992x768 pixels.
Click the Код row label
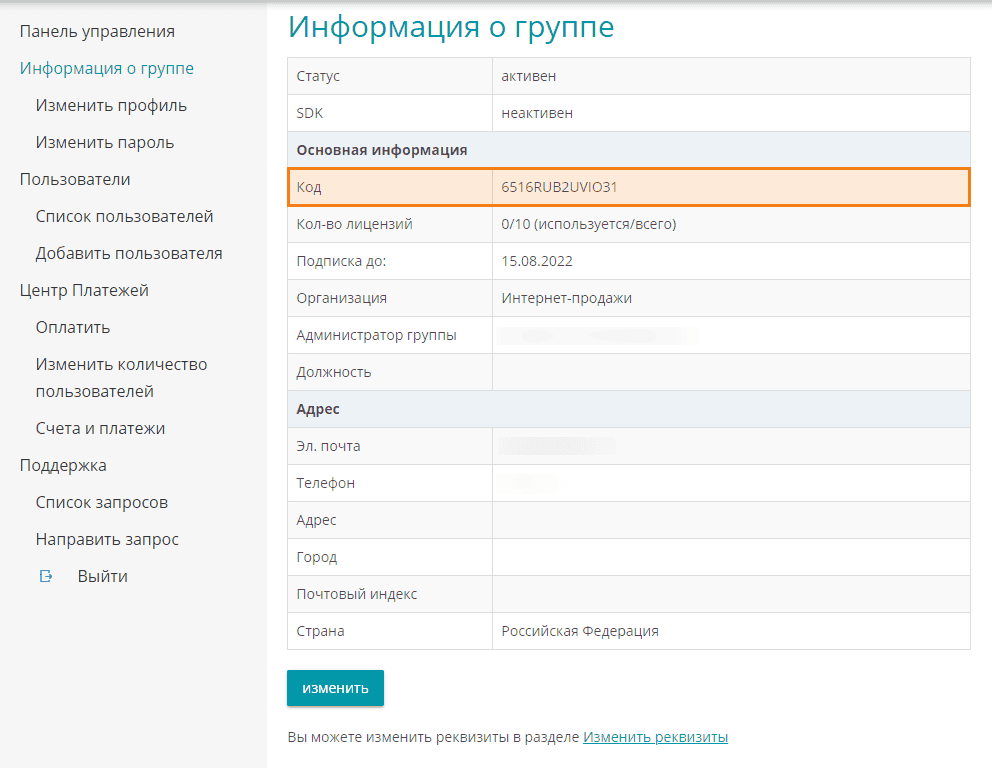(x=309, y=187)
